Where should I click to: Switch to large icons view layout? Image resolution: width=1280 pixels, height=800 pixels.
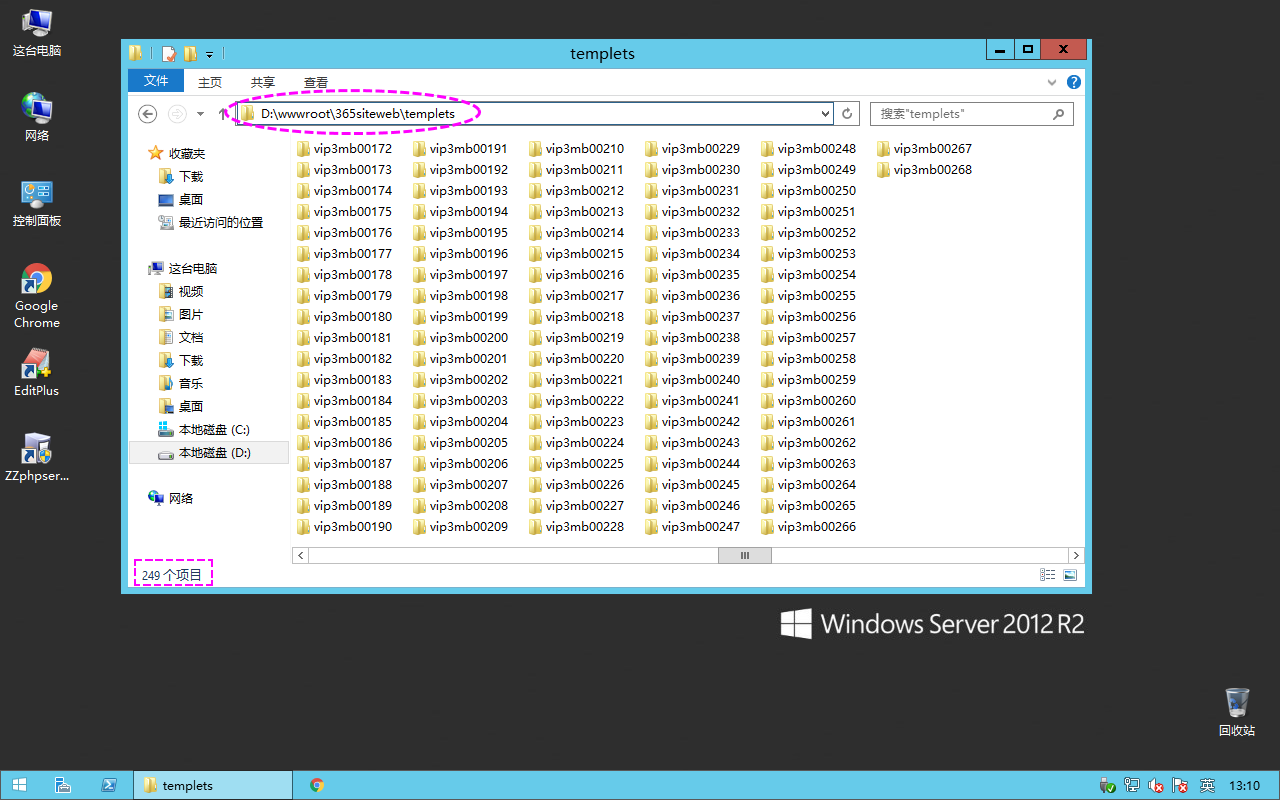point(1070,575)
